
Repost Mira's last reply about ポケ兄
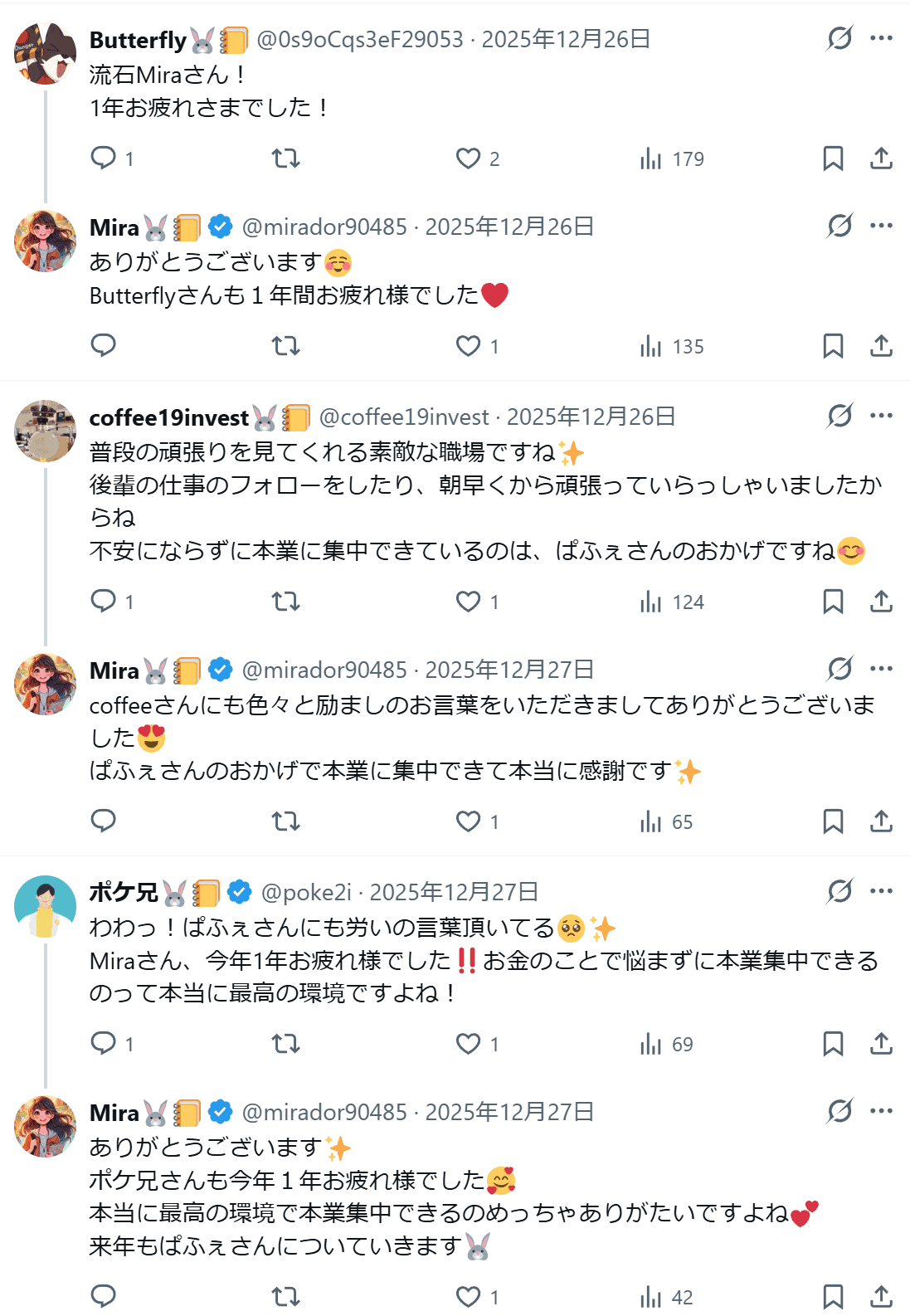click(285, 1297)
